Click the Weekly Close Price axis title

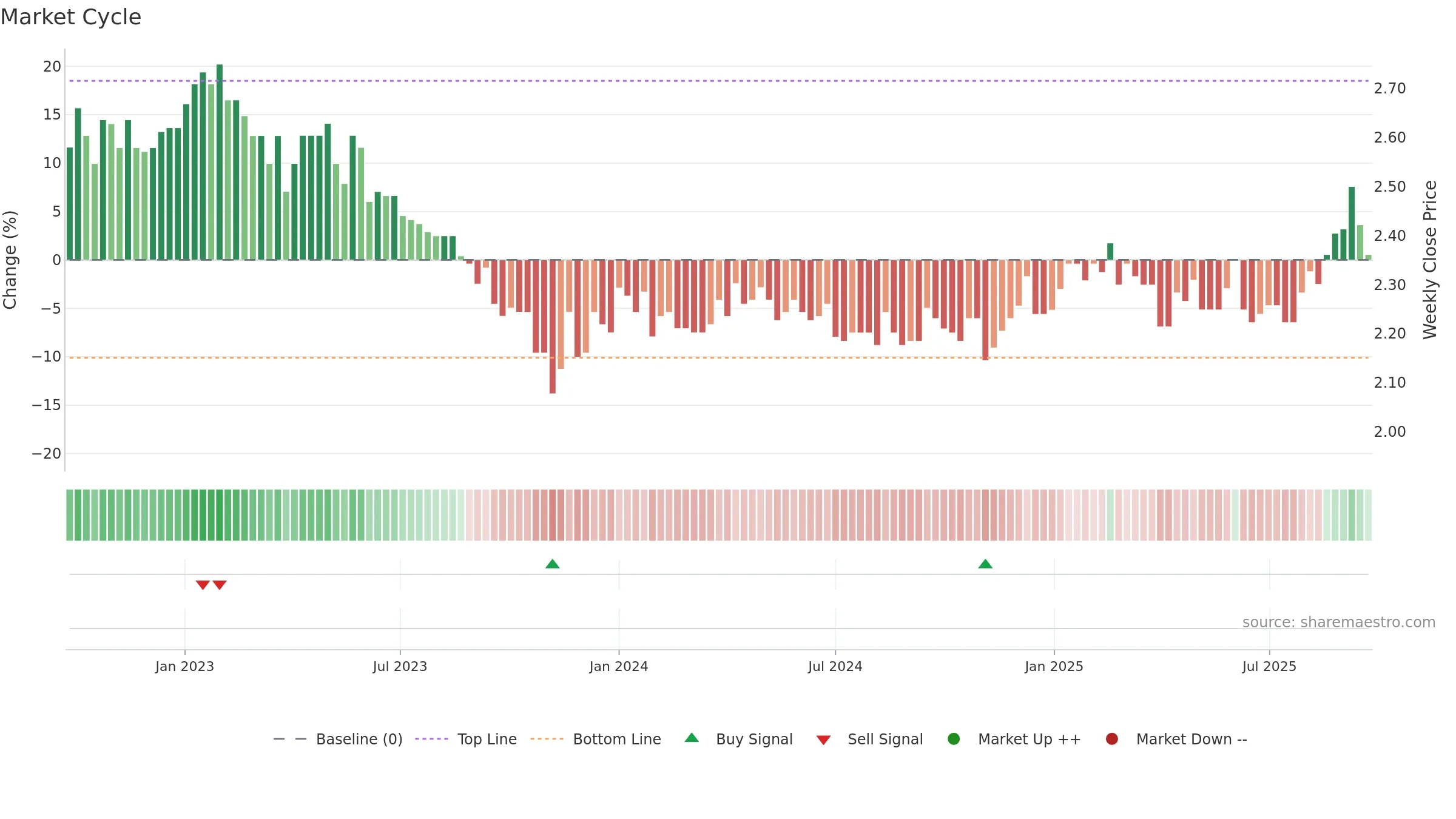(x=1430, y=260)
